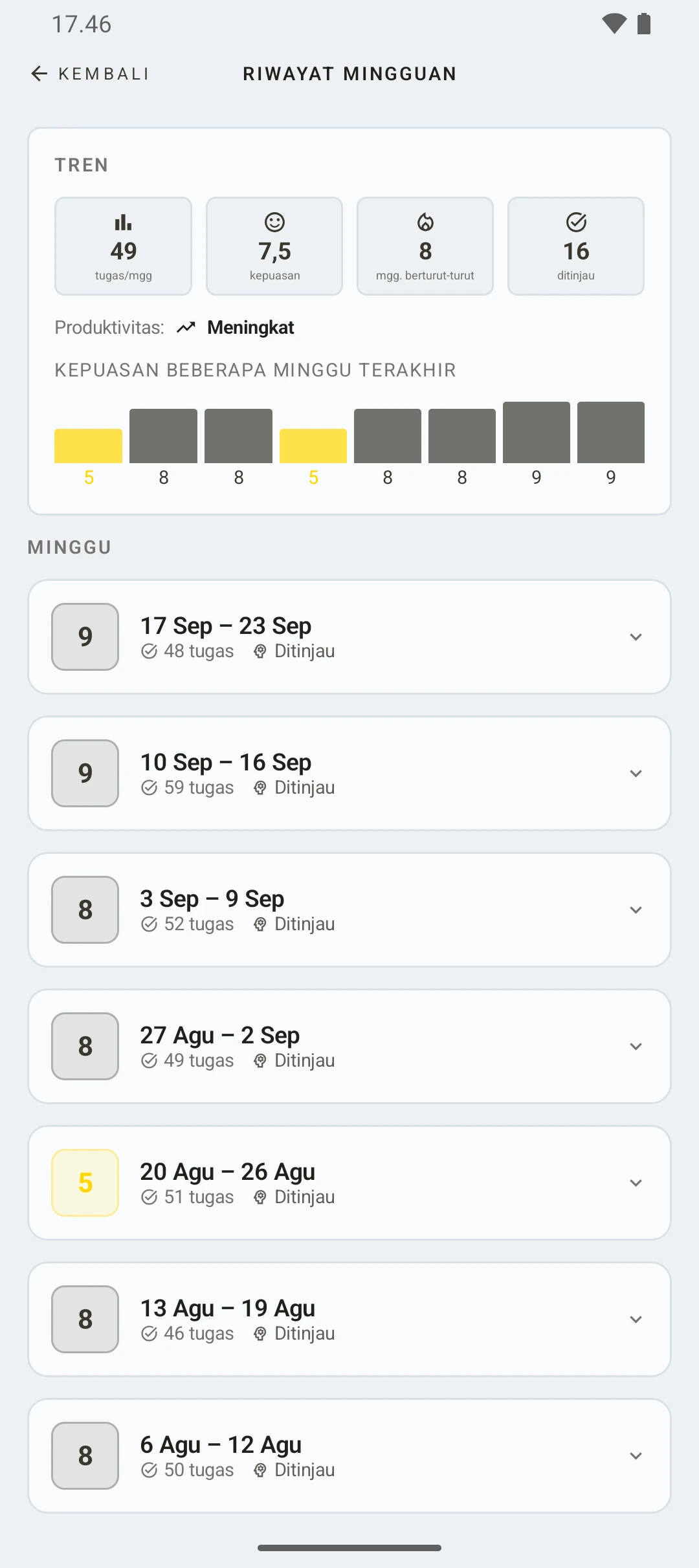Tap the Wi-Fi status icon

(614, 24)
